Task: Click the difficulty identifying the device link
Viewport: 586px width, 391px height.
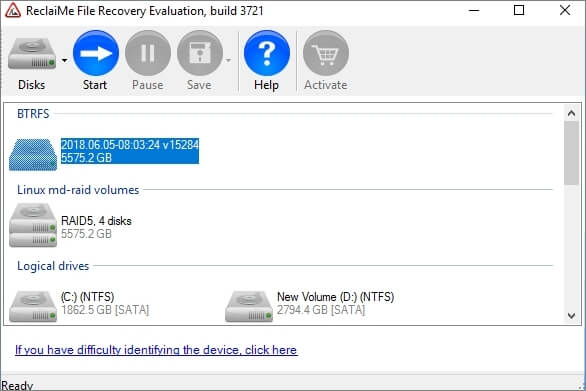Action: coord(156,350)
